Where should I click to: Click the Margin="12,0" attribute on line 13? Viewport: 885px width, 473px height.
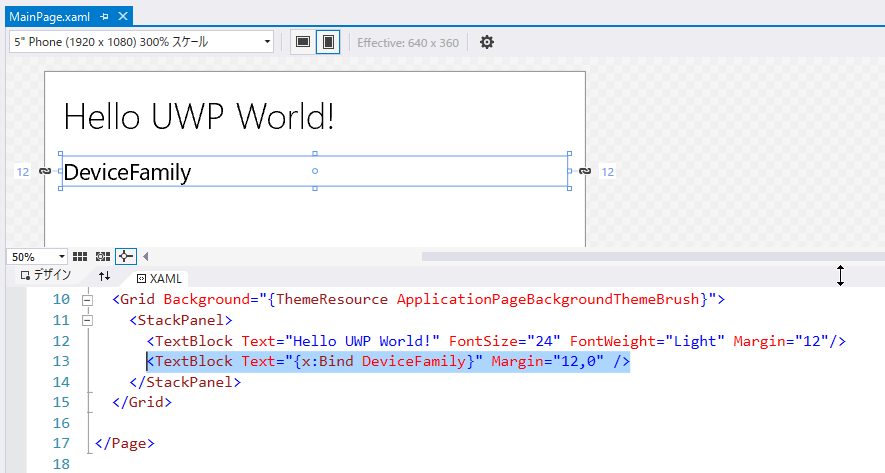pyautogui.click(x=547, y=361)
